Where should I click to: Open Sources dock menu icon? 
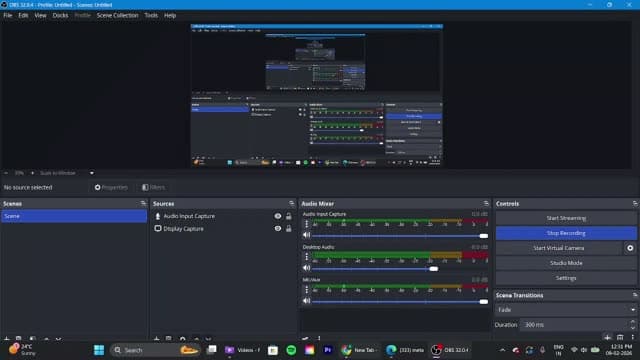(x=291, y=203)
